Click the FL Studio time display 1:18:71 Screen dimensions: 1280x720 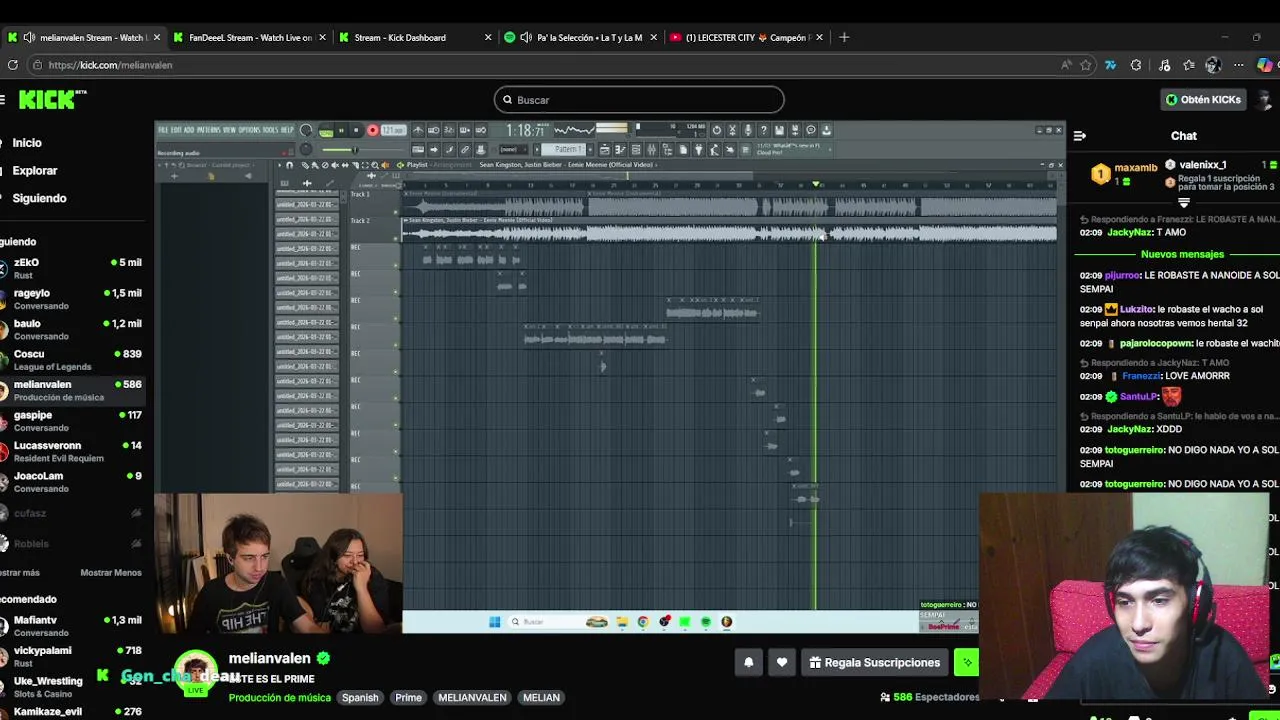(x=525, y=131)
